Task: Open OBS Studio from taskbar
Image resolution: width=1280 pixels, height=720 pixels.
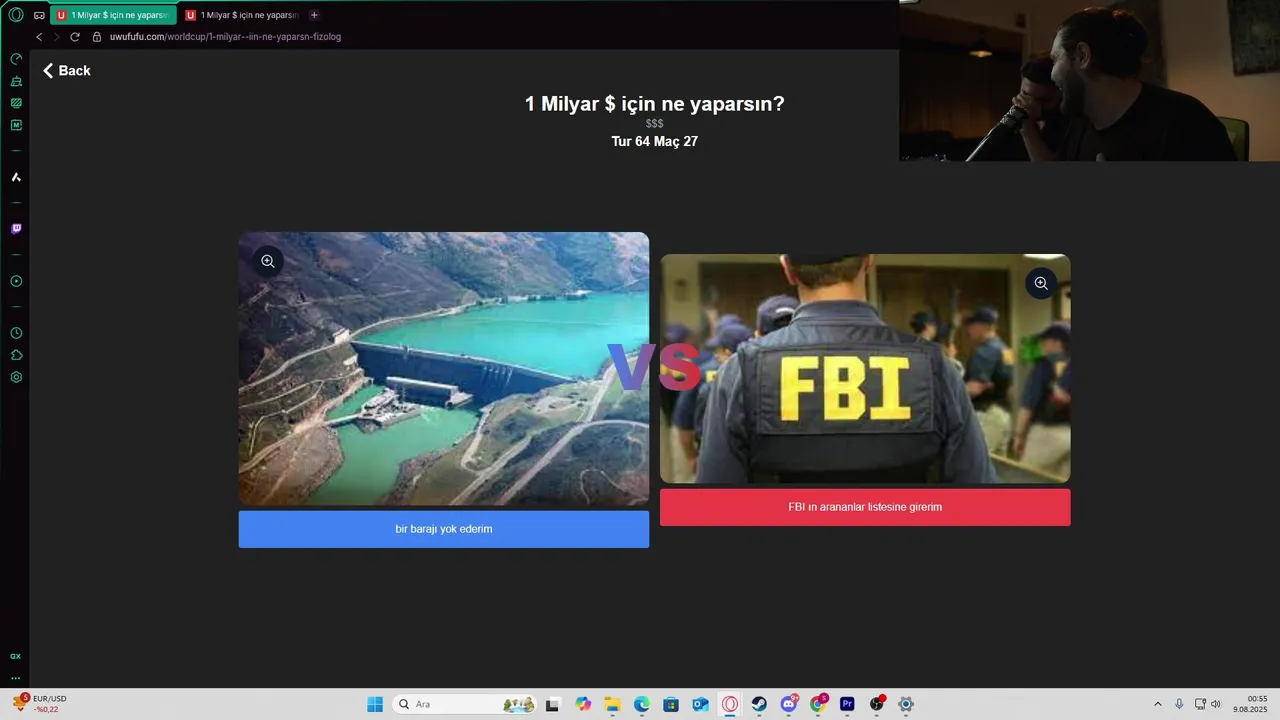Action: tap(877, 704)
